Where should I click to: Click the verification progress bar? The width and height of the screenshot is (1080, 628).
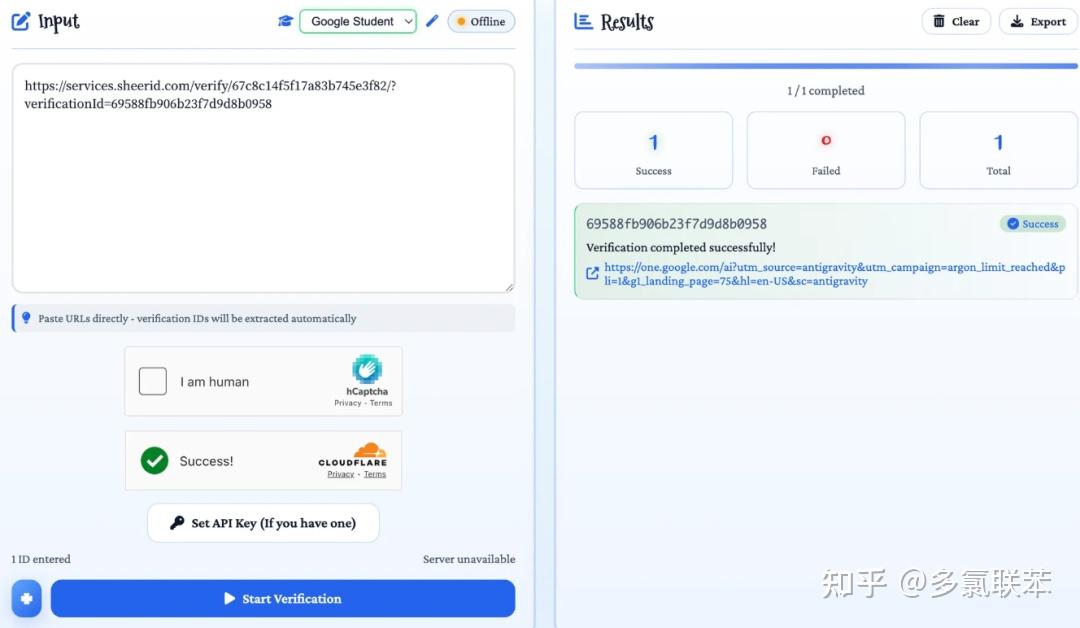(825, 66)
